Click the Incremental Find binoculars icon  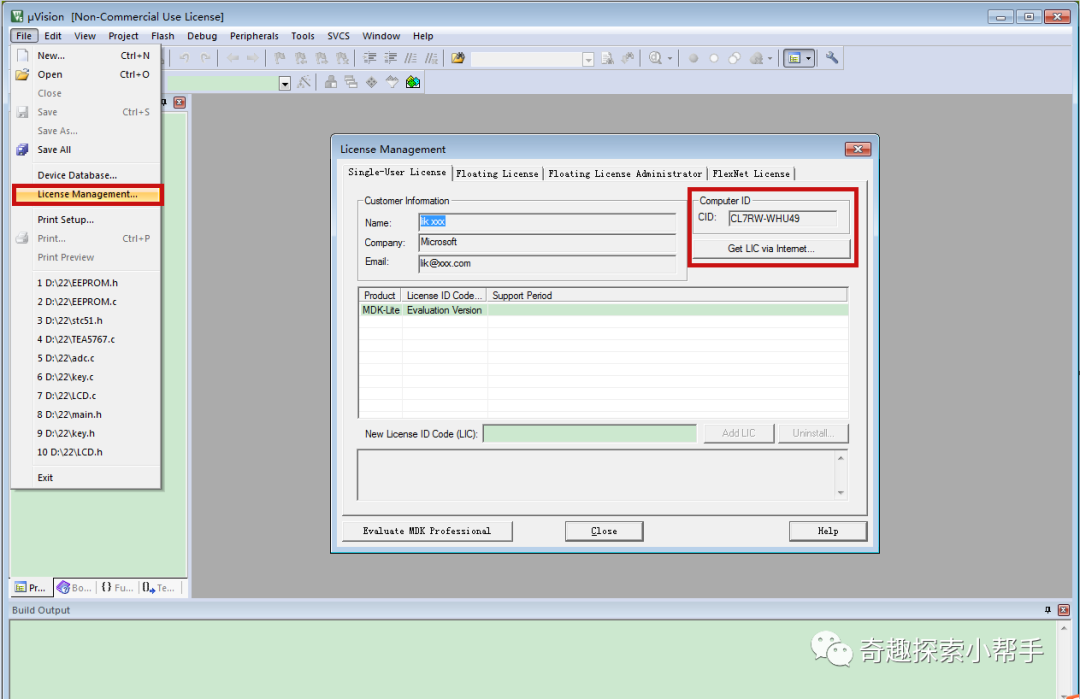(x=627, y=59)
